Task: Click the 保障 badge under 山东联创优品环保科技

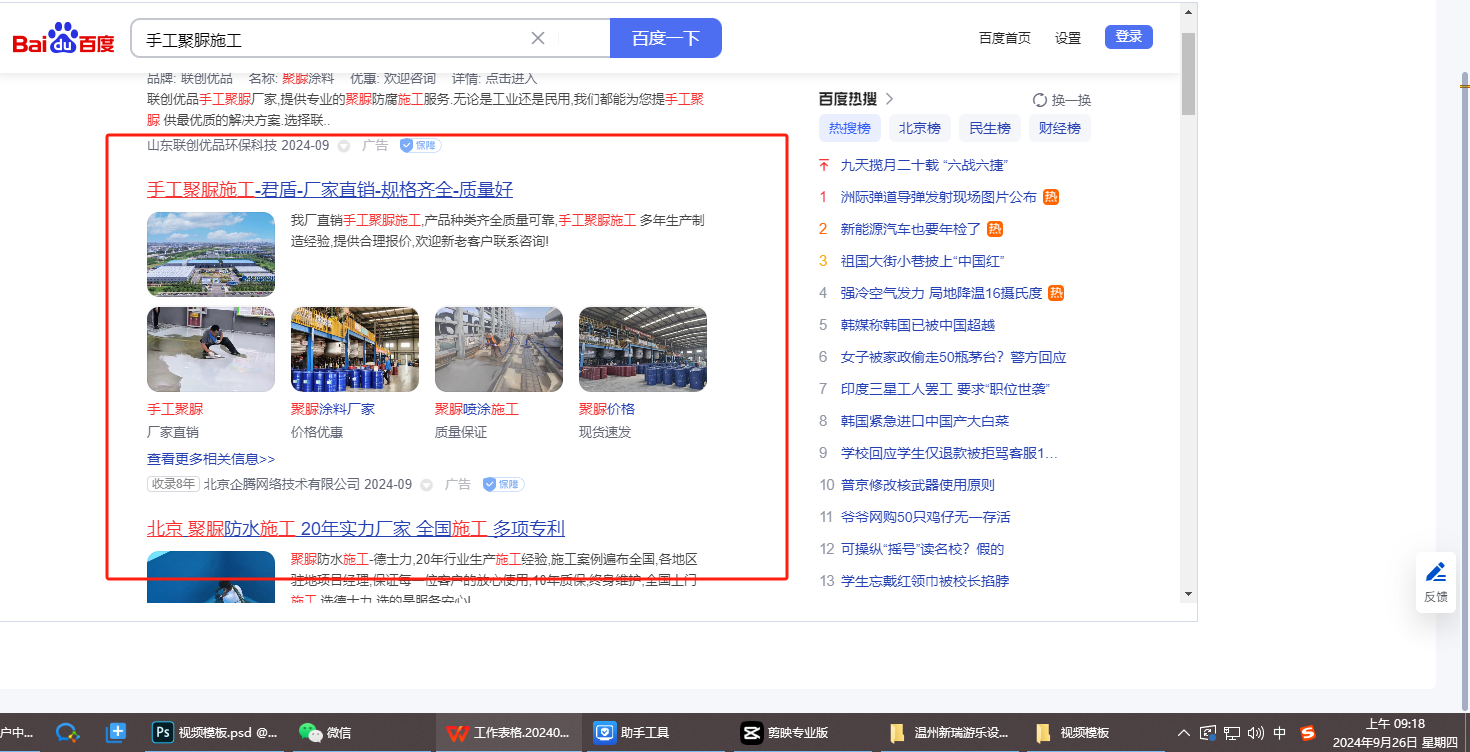Action: [x=420, y=145]
